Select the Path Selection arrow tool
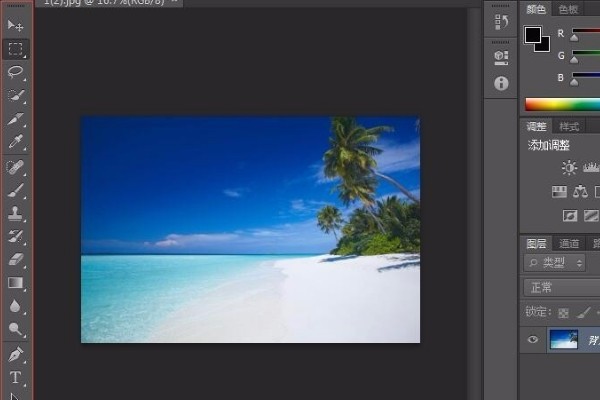The width and height of the screenshot is (600, 400). (15, 397)
